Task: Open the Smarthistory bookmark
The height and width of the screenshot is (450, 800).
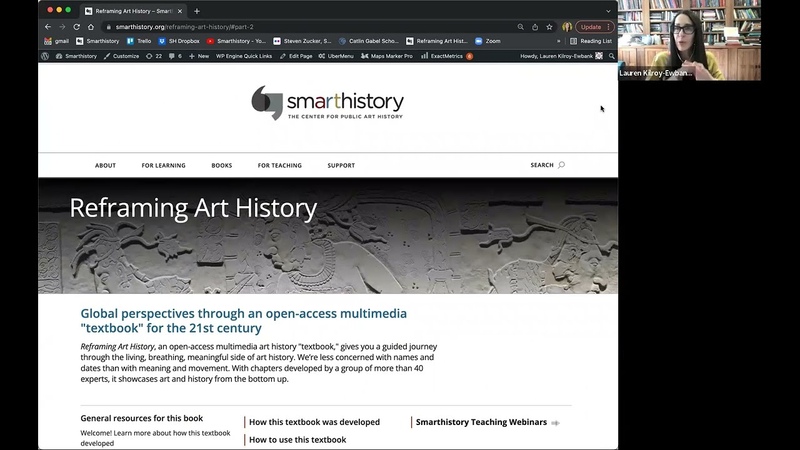Action: click(97, 41)
